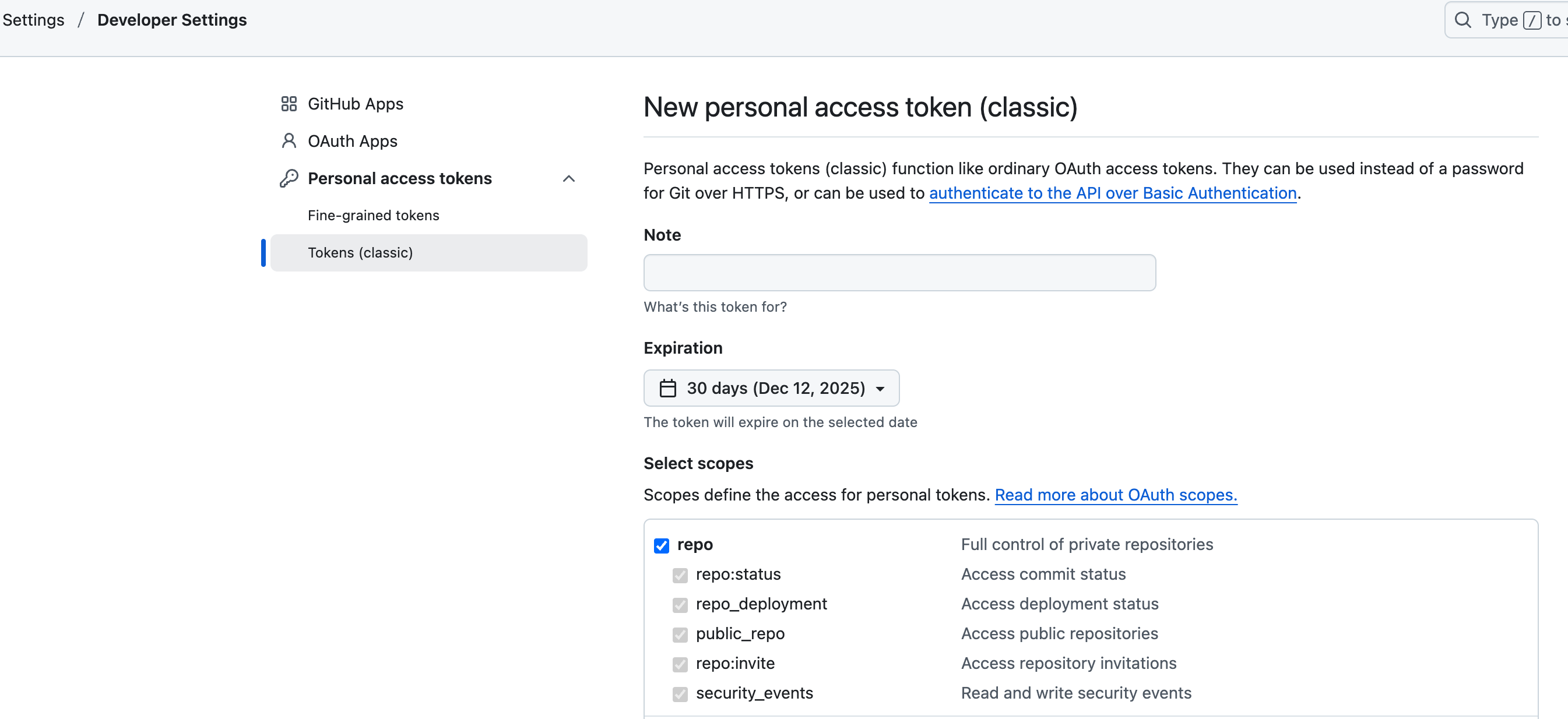Image resolution: width=1568 pixels, height=719 pixels.
Task: Toggle the public_repo checkbox
Action: [x=680, y=635]
